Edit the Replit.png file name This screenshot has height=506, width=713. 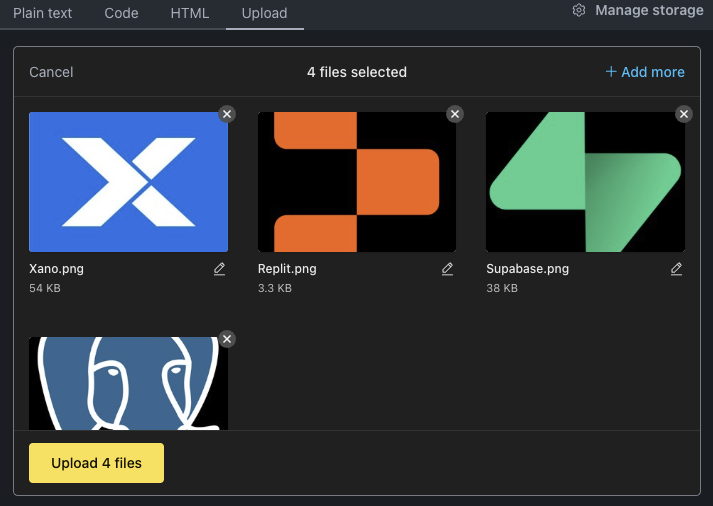coord(447,269)
